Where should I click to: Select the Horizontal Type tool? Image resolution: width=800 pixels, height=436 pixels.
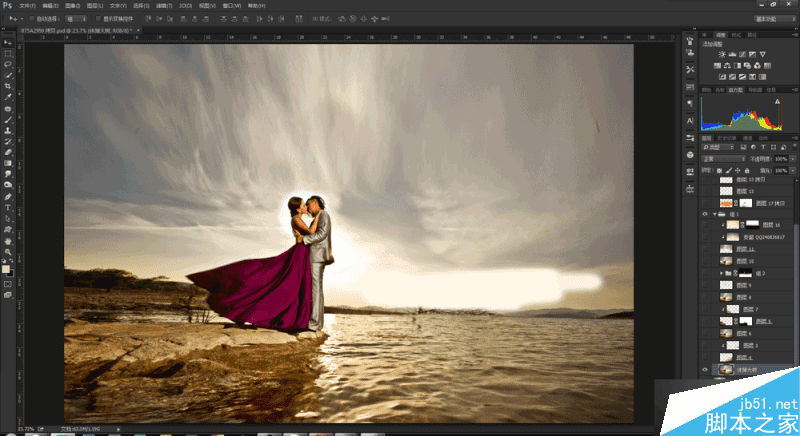click(8, 208)
